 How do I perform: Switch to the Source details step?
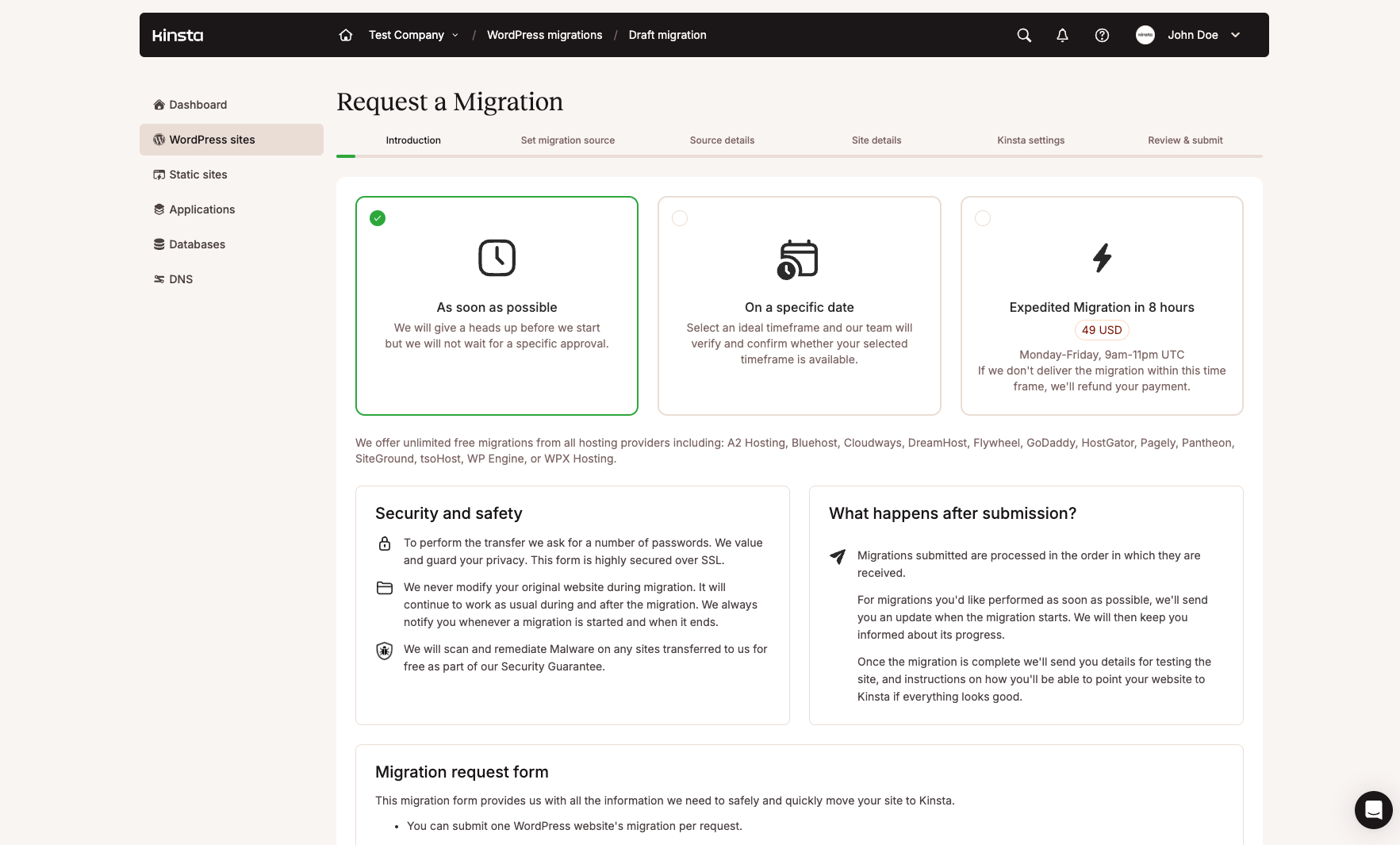pos(722,140)
